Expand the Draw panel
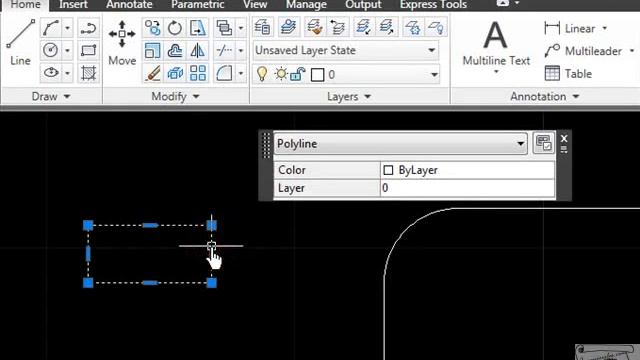 (51, 96)
